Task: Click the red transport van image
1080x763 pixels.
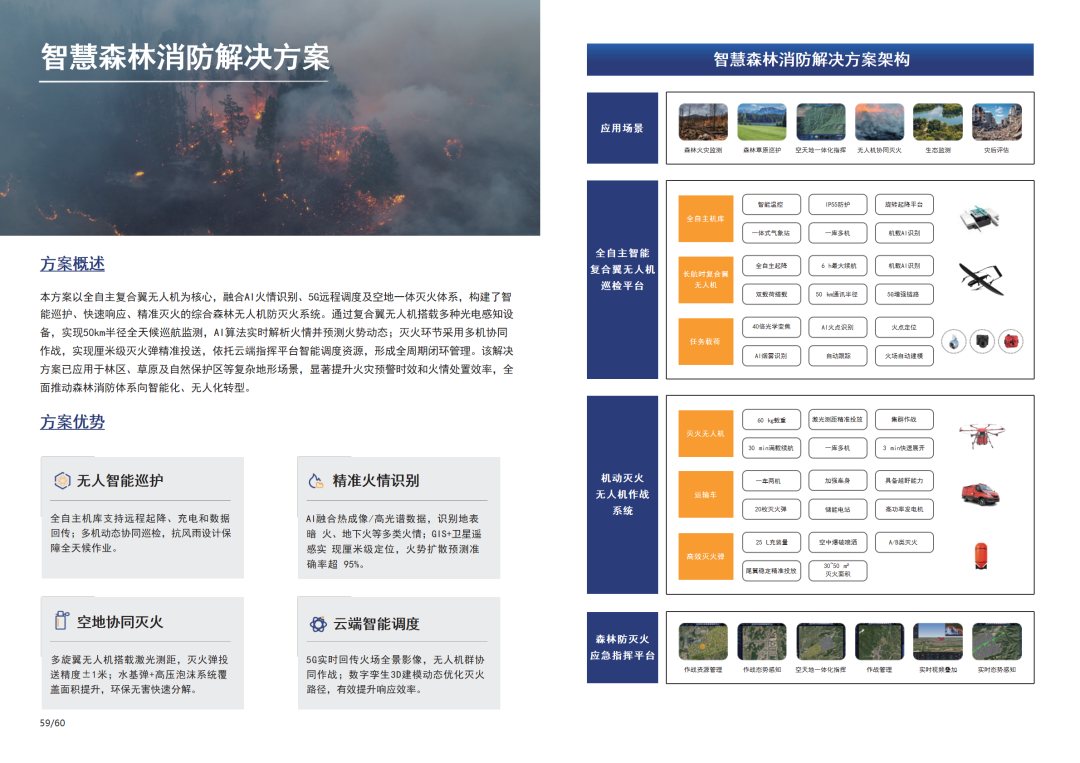Action: coord(980,495)
